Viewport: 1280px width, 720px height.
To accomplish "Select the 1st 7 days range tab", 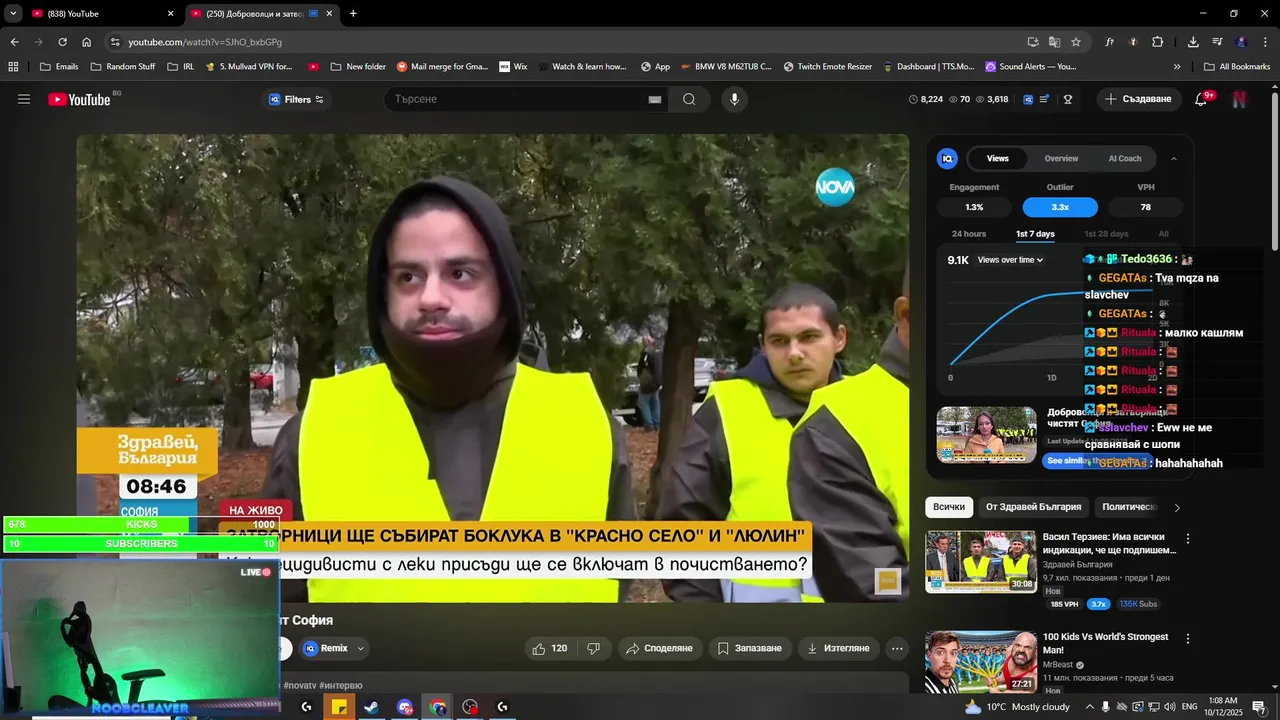I will pos(1035,234).
